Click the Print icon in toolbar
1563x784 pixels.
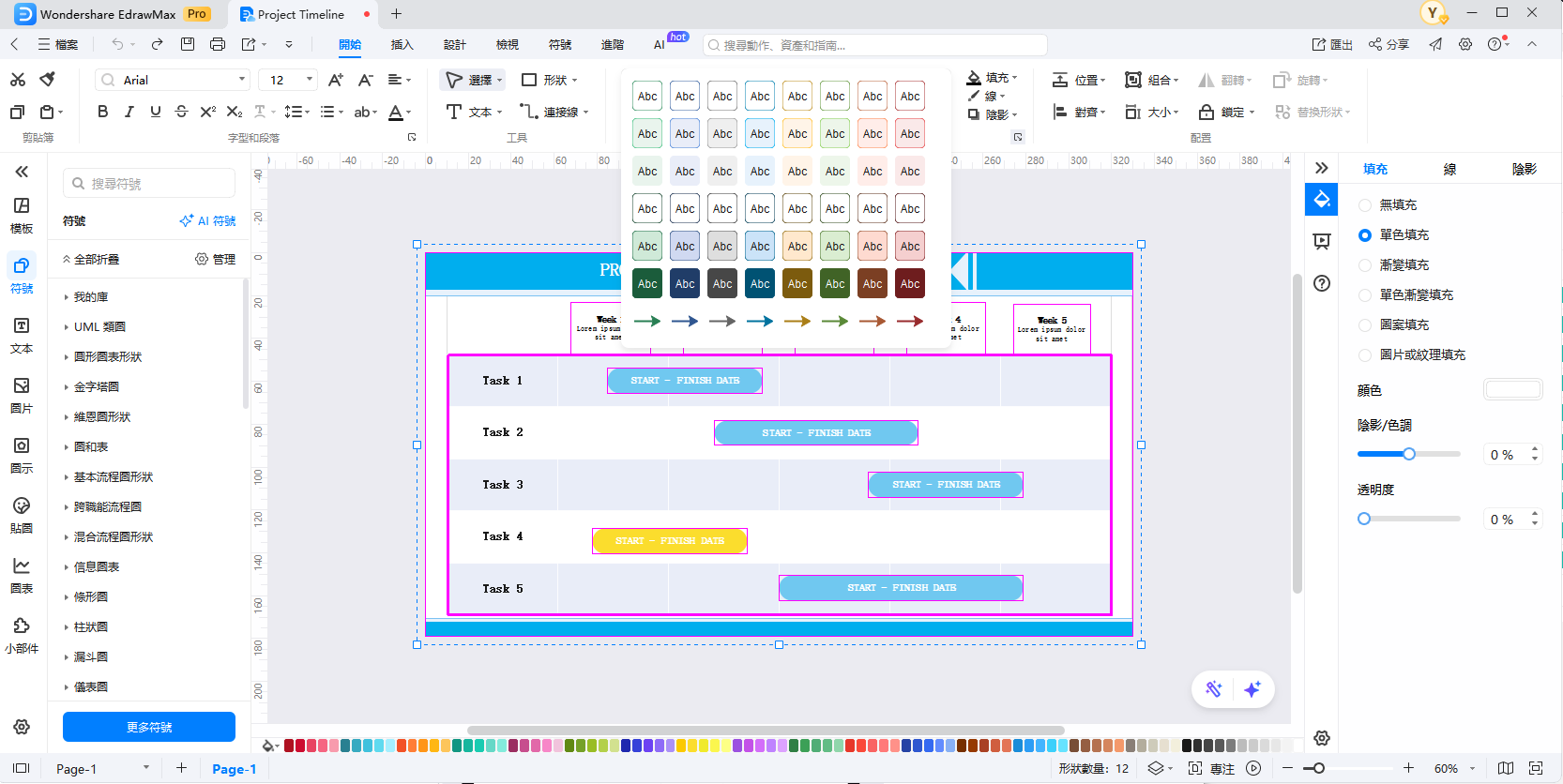tap(218, 44)
